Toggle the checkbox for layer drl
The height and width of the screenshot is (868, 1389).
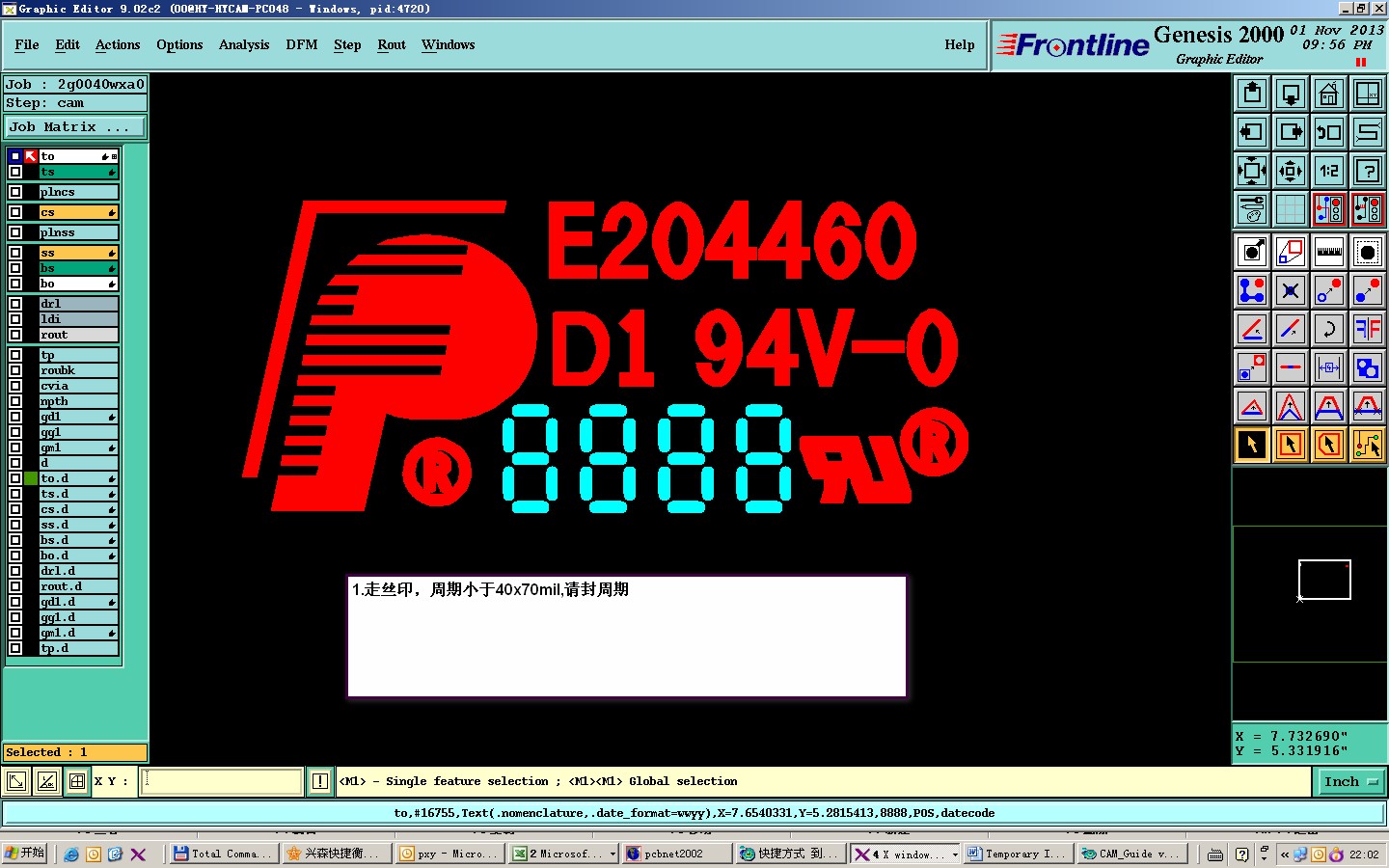[15, 304]
